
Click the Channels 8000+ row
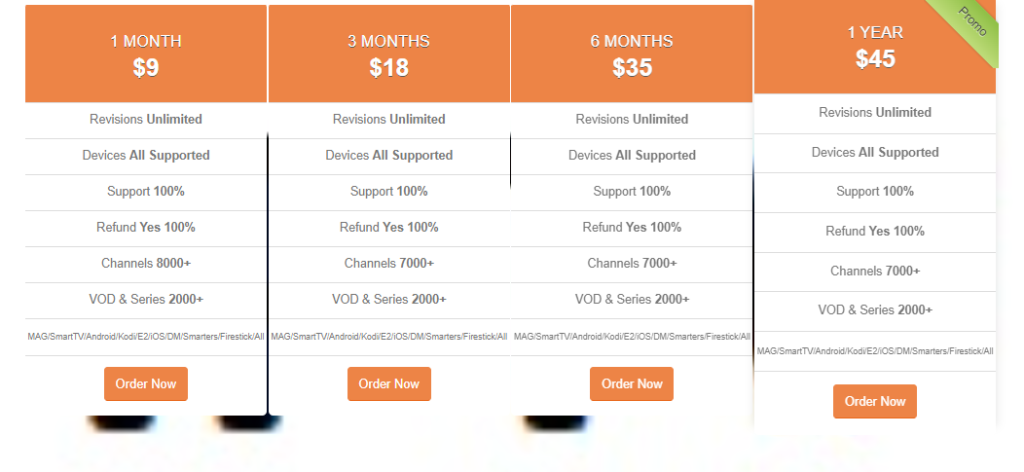[x=146, y=263]
